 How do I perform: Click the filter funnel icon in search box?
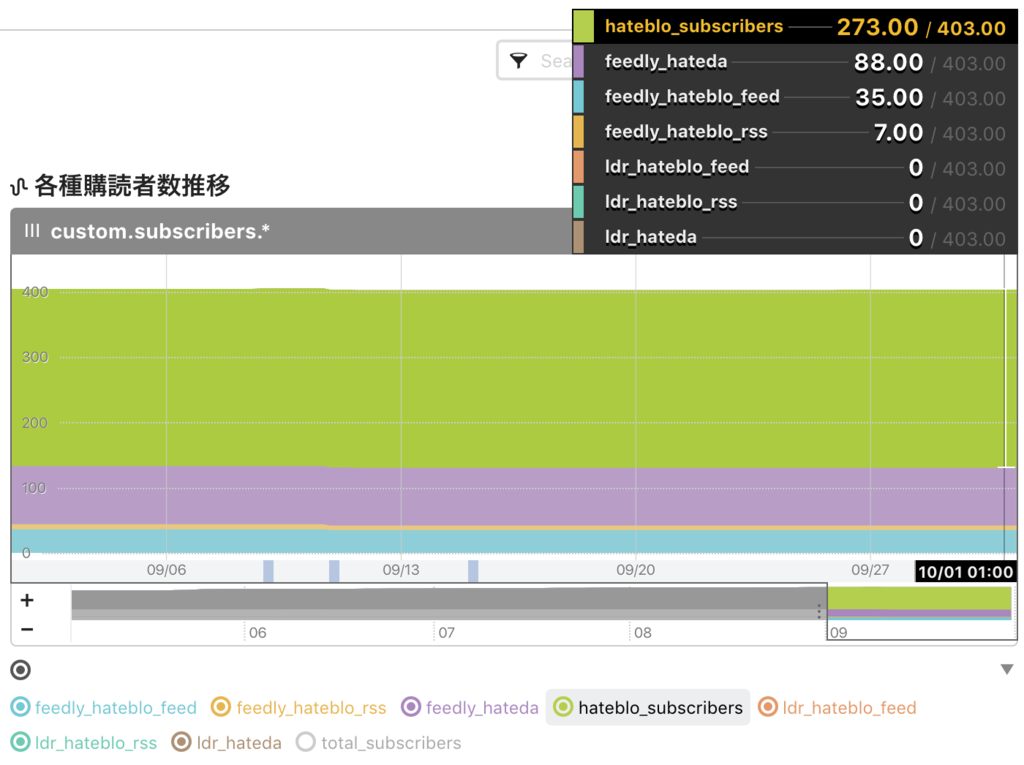[x=519, y=61]
